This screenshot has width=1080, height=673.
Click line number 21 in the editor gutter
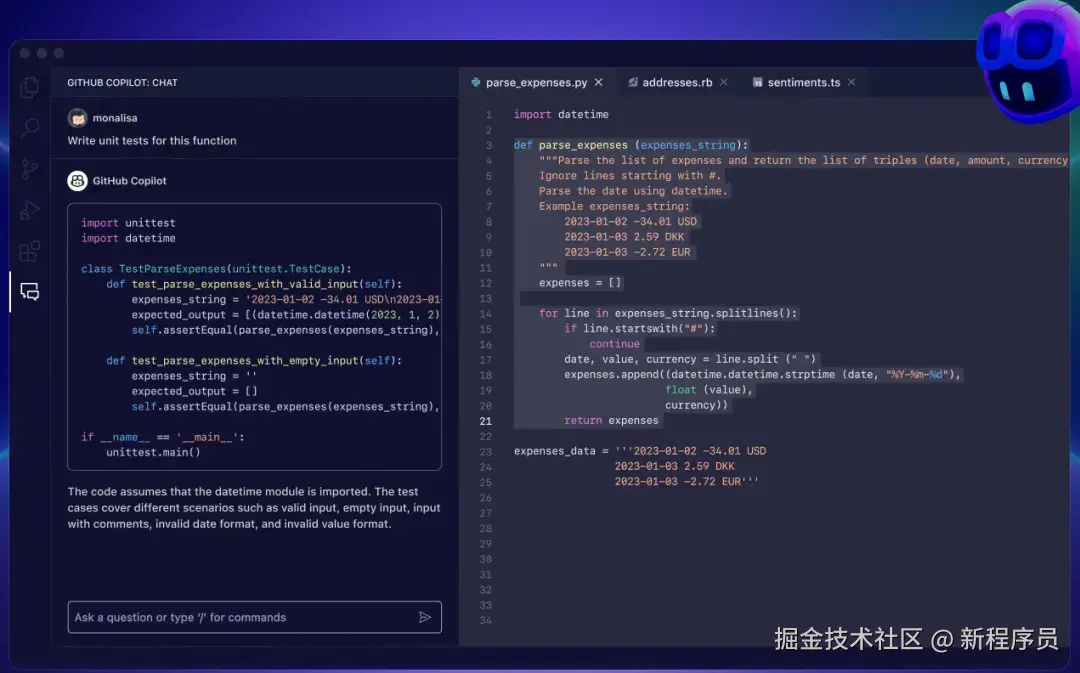coord(486,421)
